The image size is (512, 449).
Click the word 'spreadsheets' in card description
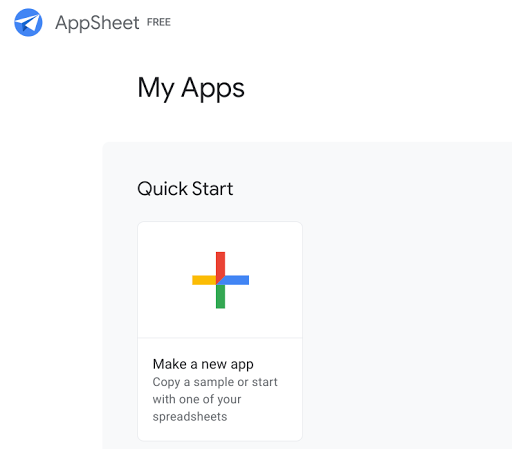coord(190,417)
